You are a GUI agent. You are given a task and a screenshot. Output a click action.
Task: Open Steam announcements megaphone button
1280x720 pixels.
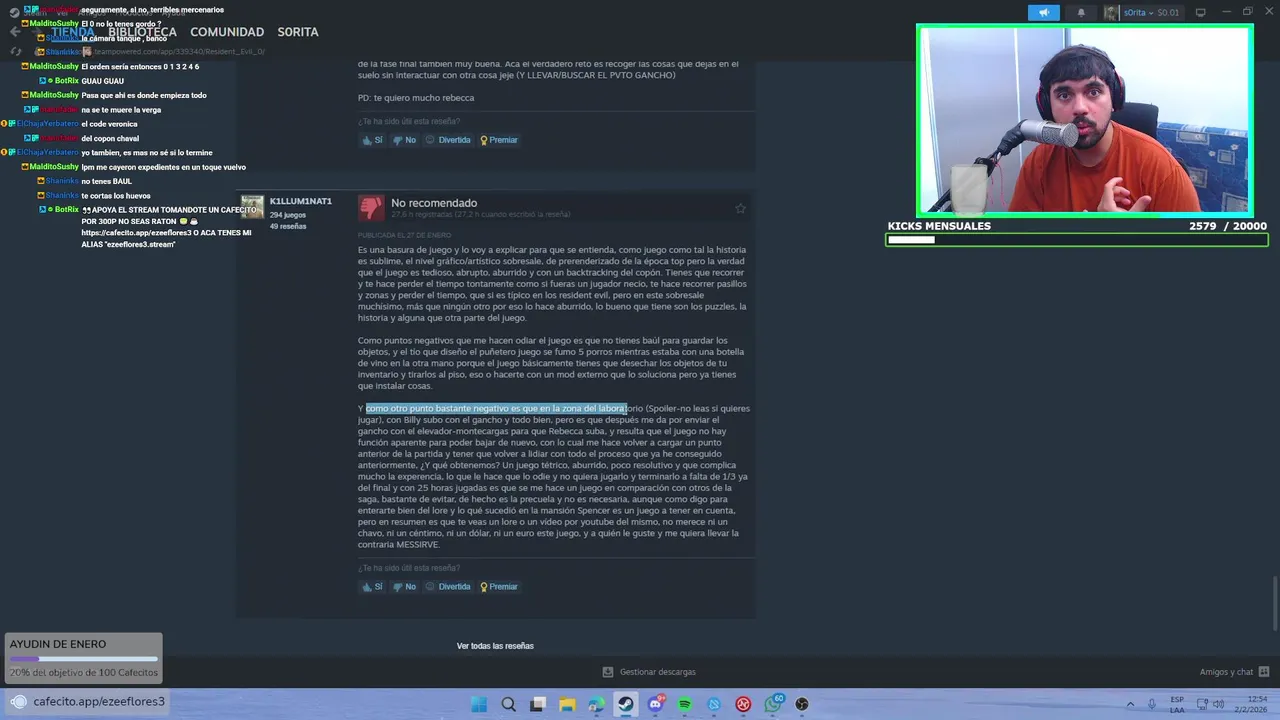pyautogui.click(x=1043, y=12)
